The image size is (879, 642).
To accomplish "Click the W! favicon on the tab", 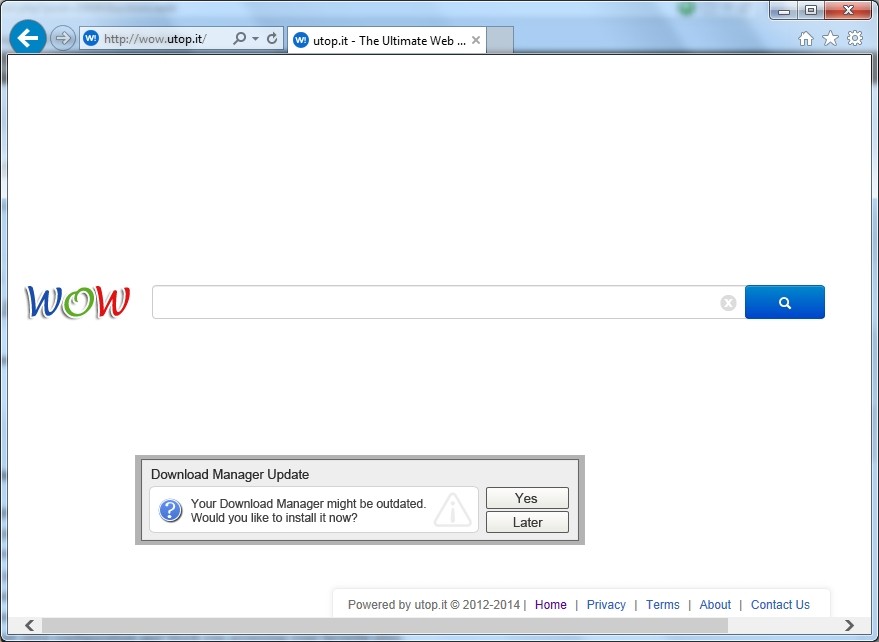I will 301,40.
